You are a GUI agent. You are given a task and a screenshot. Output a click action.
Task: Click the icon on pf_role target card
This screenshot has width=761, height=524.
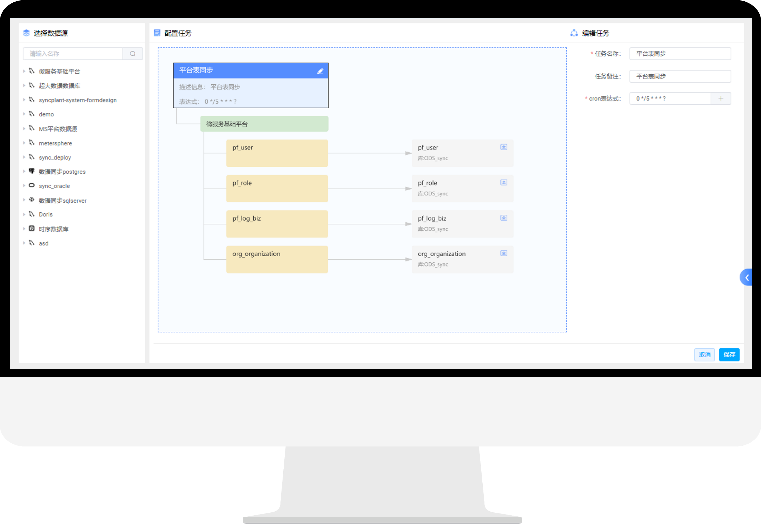(x=503, y=182)
